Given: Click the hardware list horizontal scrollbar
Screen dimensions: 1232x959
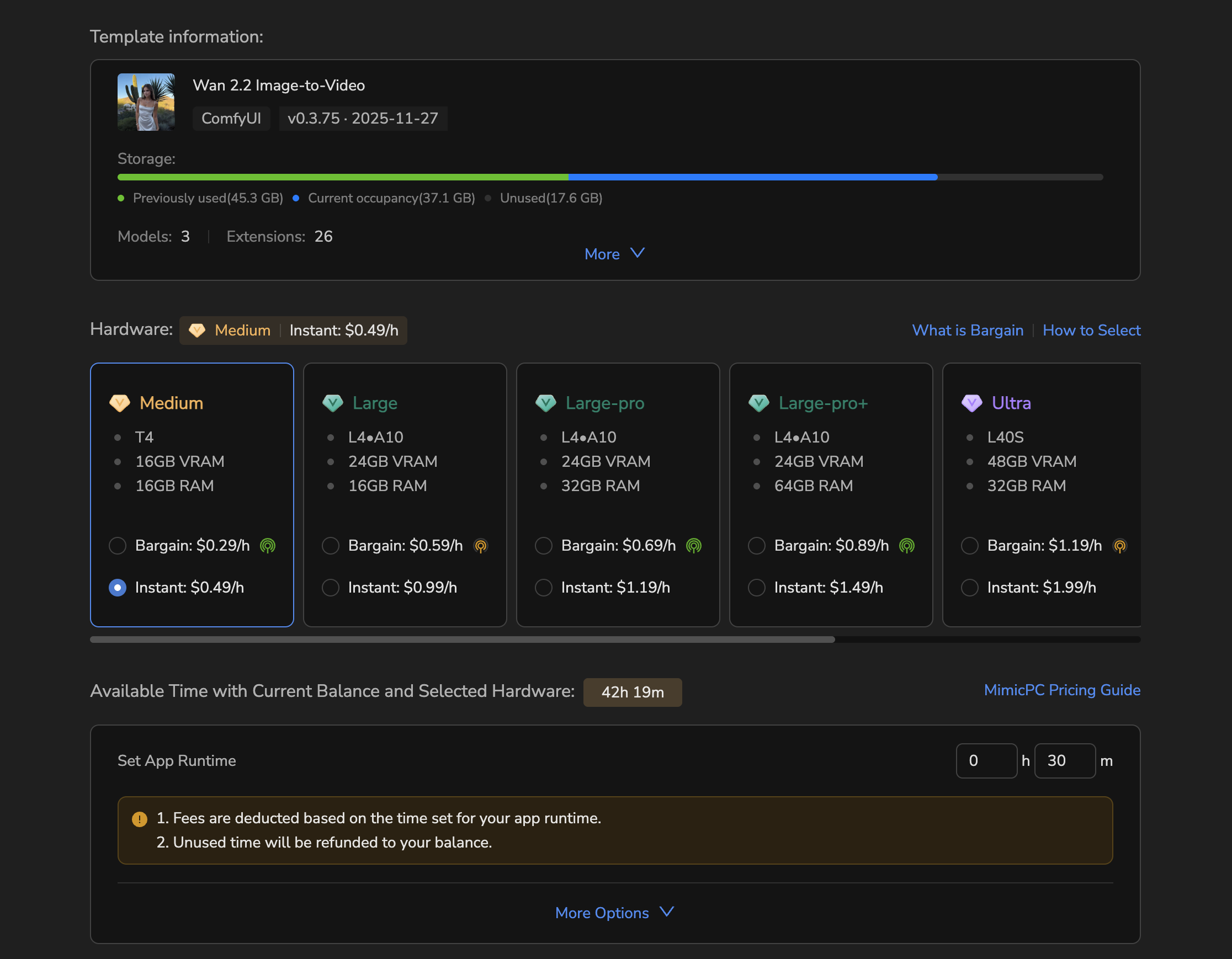Looking at the screenshot, I should (x=463, y=640).
